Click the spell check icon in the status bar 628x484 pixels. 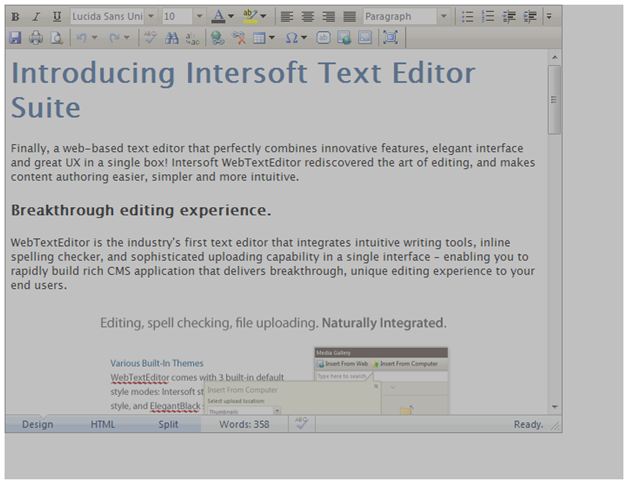point(301,424)
